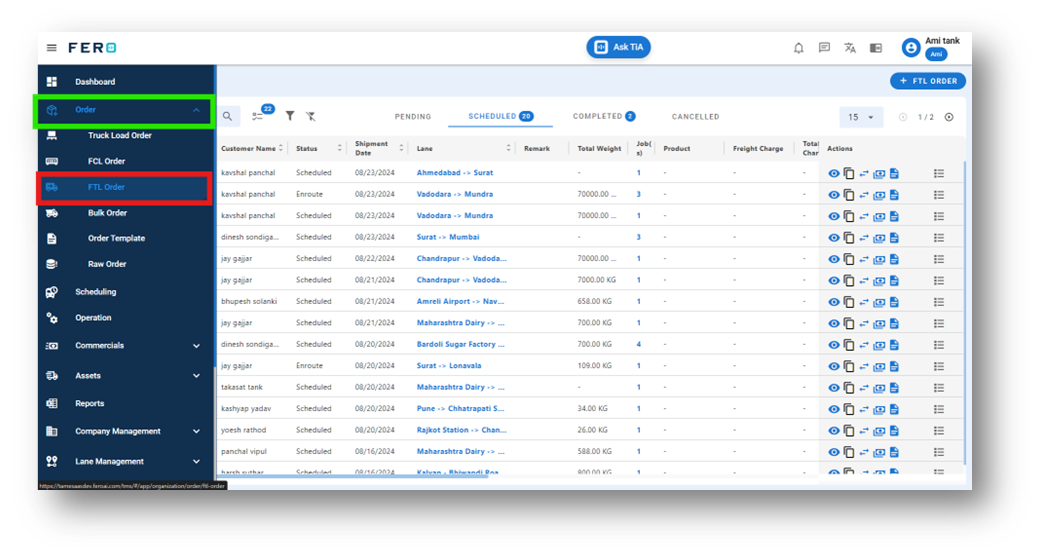Copy the Rajkot Station order row
This screenshot has height=555, width=1037.
849,431
